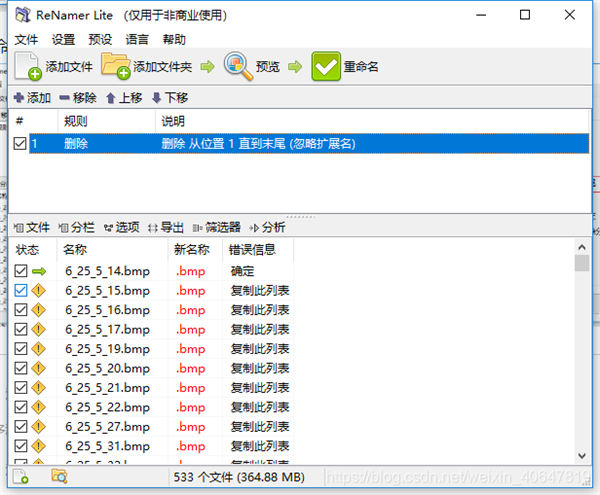Screen dimensions: 600x495
Task: Open the 选项 options dropdown
Action: [x=122, y=228]
